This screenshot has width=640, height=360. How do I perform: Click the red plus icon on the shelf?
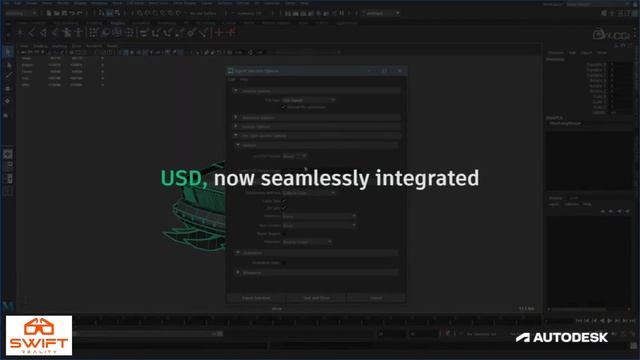pos(232,32)
